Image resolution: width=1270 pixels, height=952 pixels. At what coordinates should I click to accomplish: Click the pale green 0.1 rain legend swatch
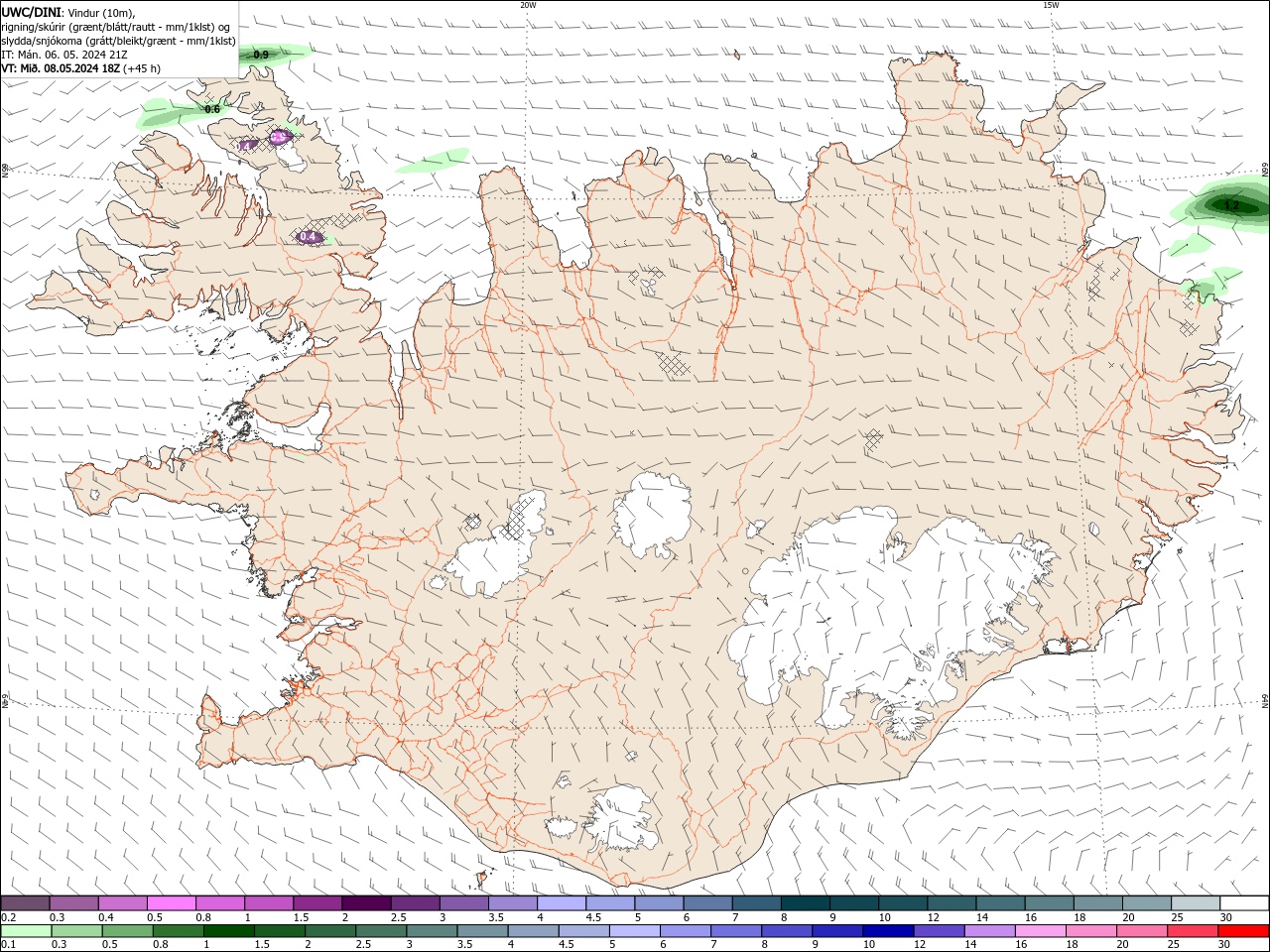[x=26, y=931]
